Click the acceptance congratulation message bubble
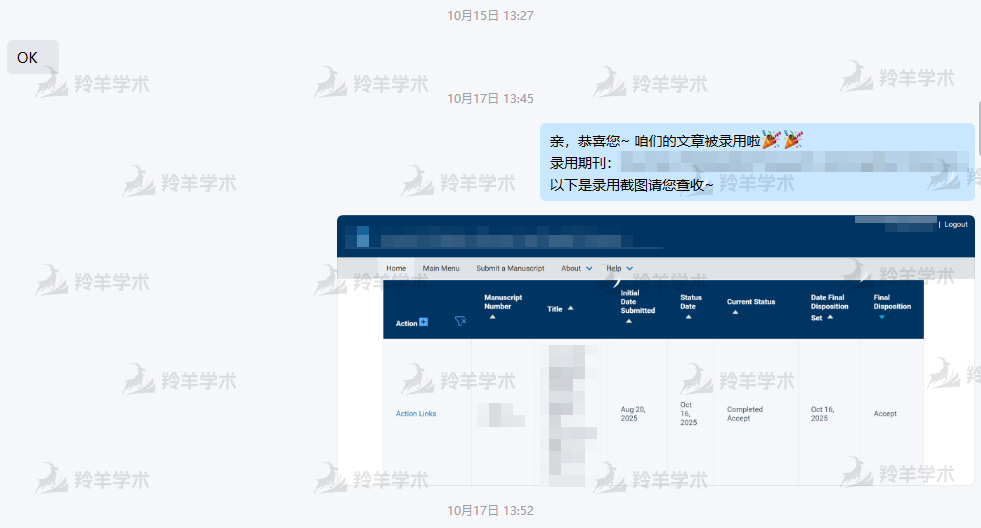The width and height of the screenshot is (981, 528). point(756,161)
